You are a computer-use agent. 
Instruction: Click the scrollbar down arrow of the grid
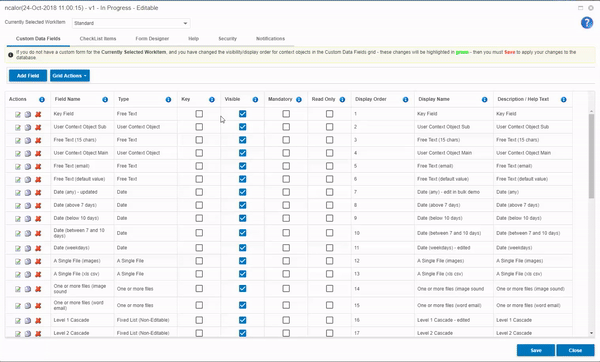click(x=591, y=333)
